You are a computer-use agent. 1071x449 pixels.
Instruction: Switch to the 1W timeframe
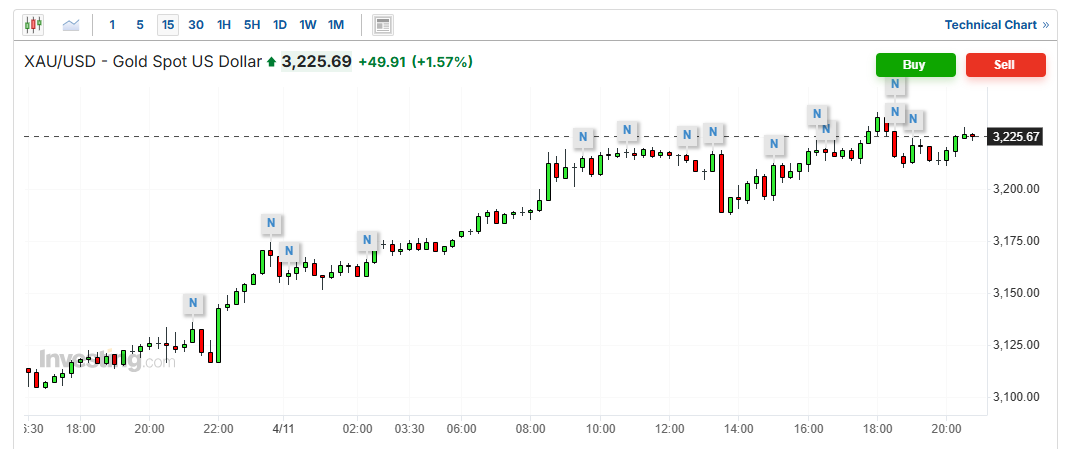click(x=308, y=25)
